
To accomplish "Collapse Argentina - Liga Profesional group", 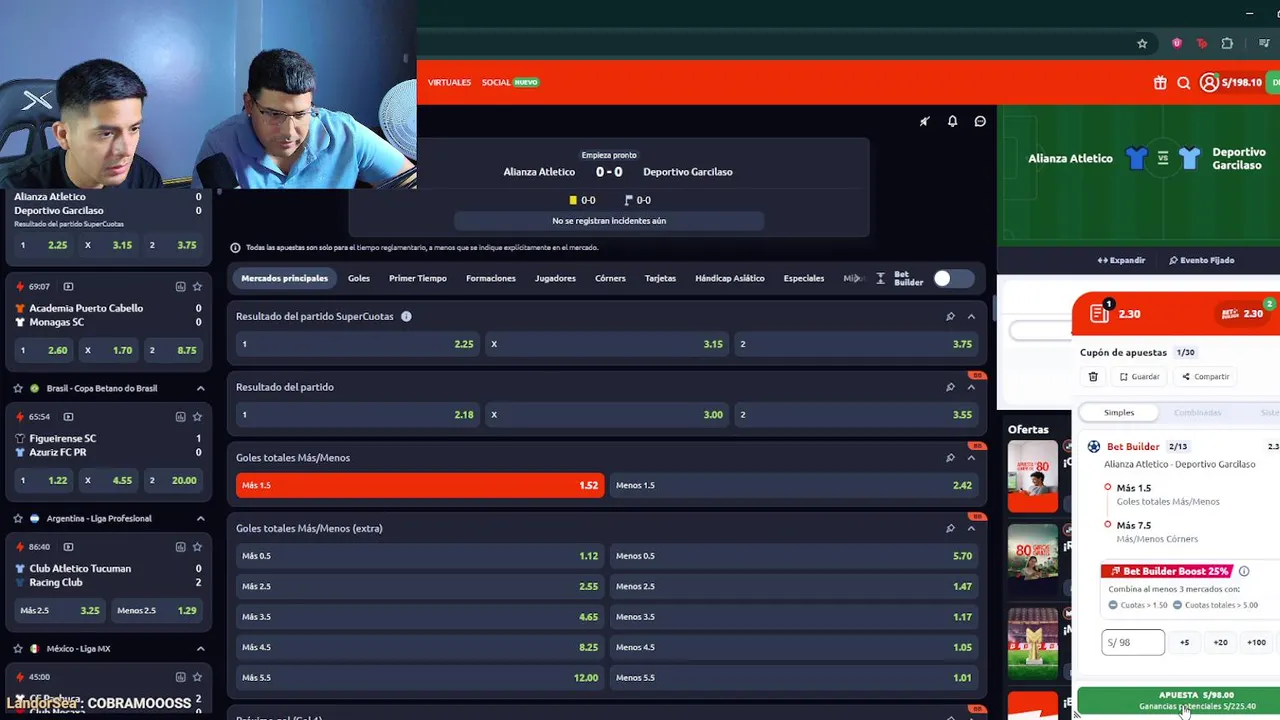I will tap(200, 518).
